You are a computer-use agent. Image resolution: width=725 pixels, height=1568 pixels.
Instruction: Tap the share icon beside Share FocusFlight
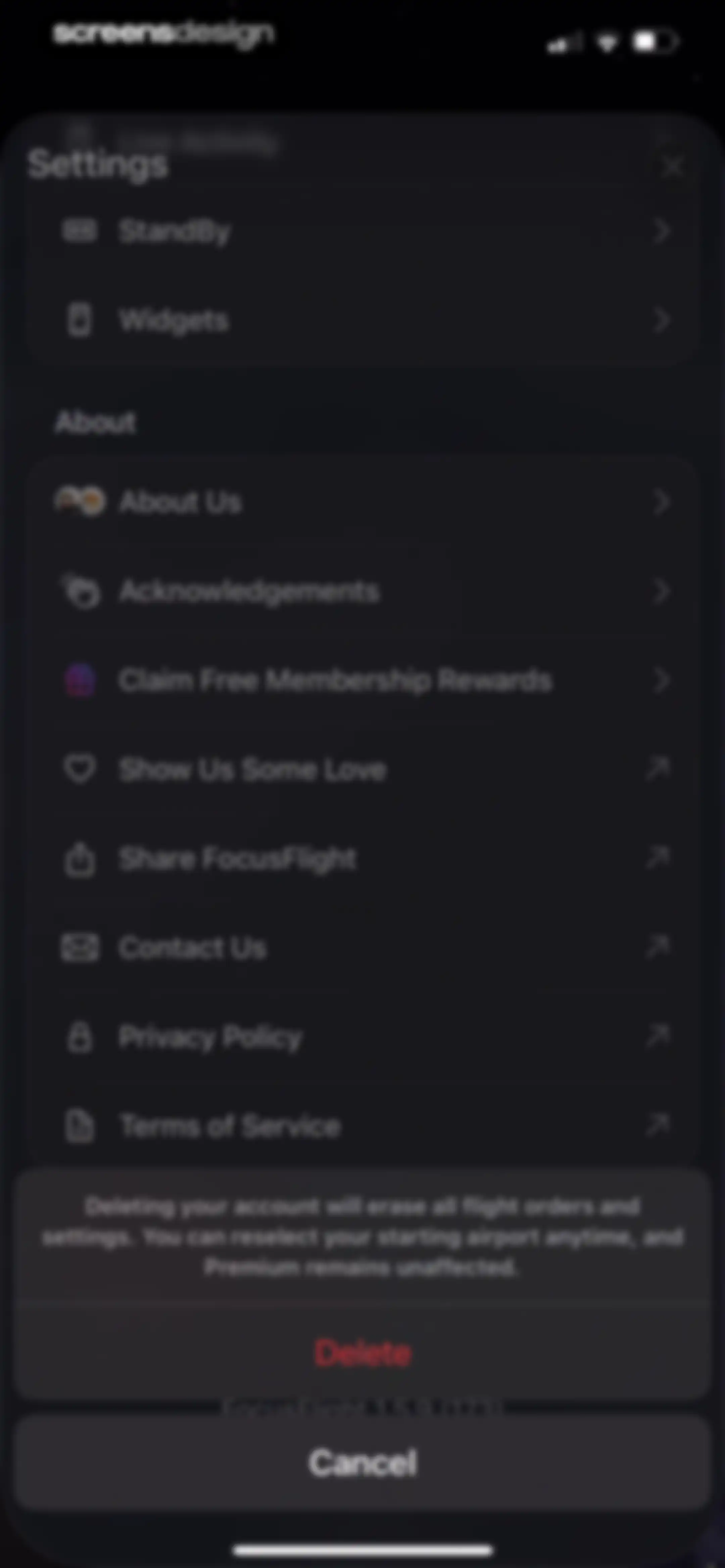[80, 859]
